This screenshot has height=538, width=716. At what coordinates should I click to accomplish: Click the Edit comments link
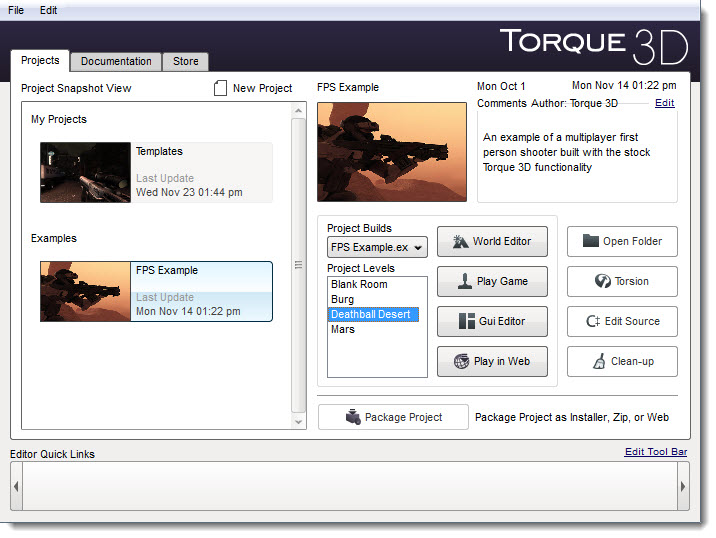(x=664, y=103)
